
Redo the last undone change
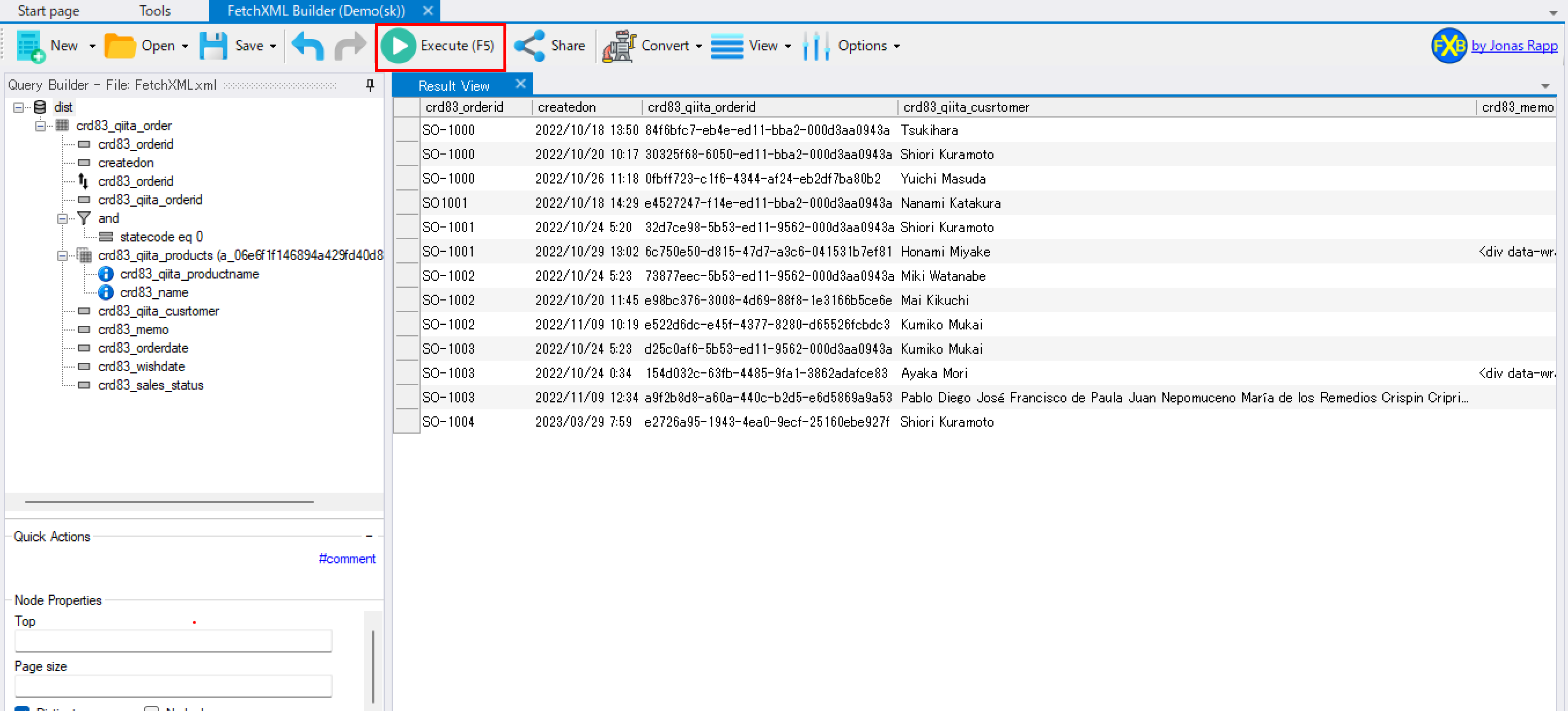(x=349, y=46)
